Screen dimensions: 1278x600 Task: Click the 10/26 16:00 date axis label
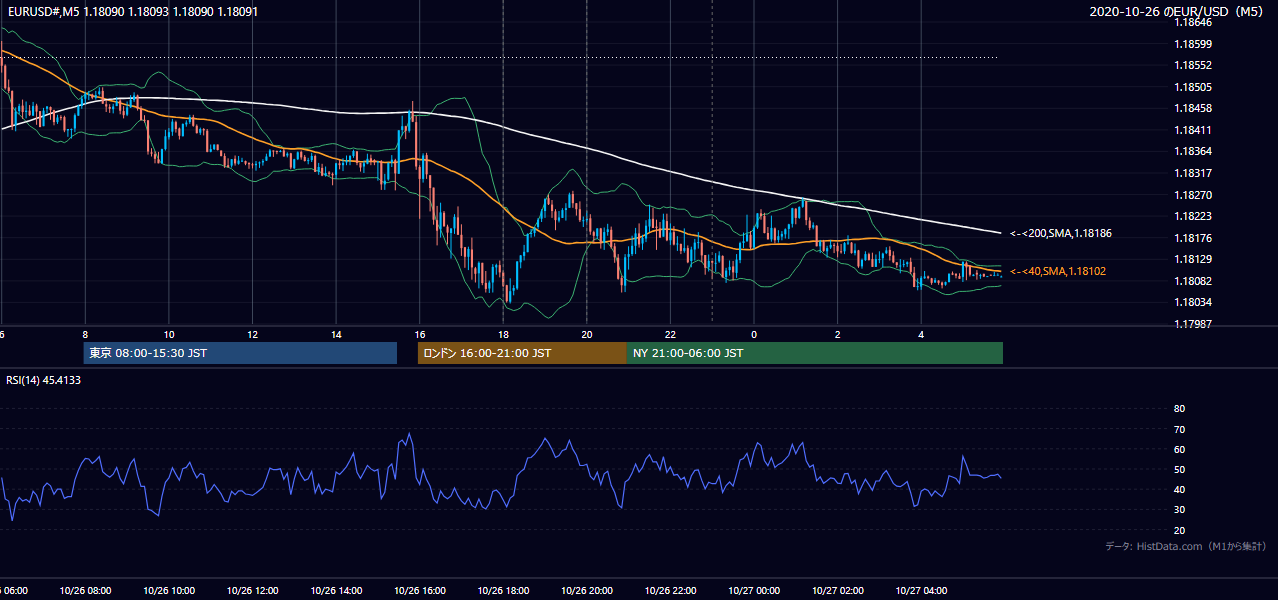click(x=420, y=591)
